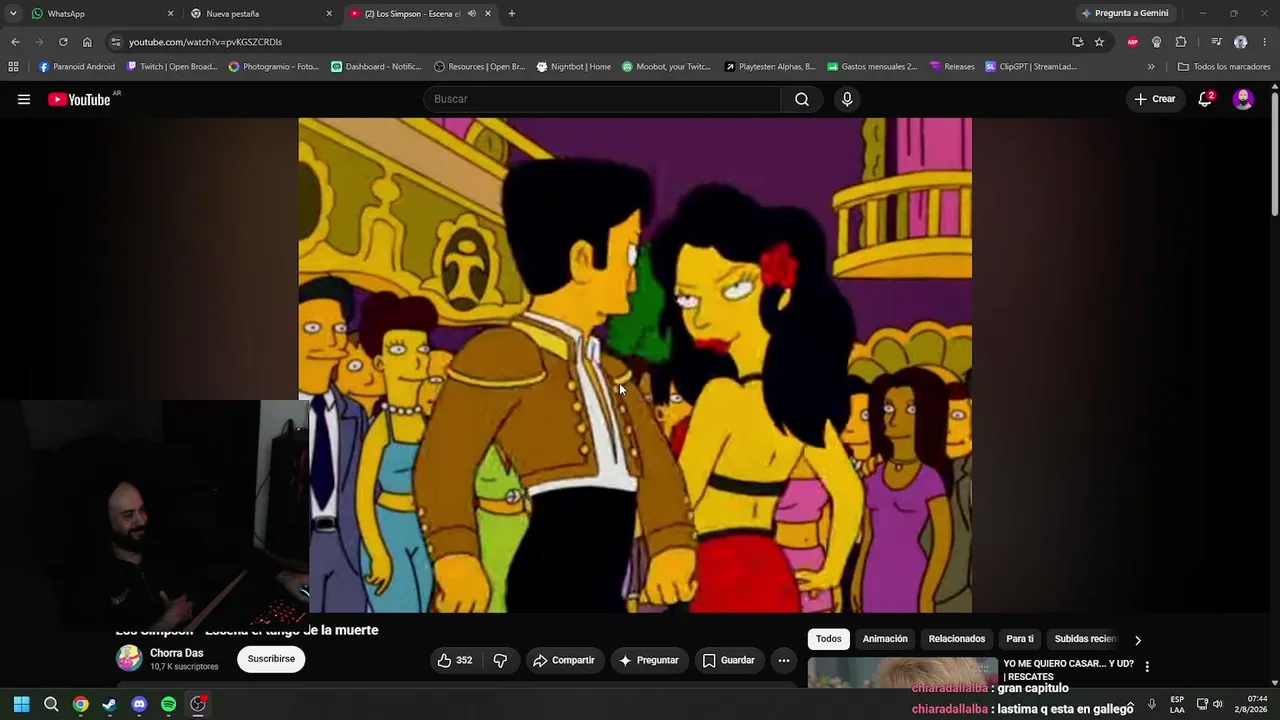Click the Preguntar button
The width and height of the screenshot is (1280, 720).
648,660
